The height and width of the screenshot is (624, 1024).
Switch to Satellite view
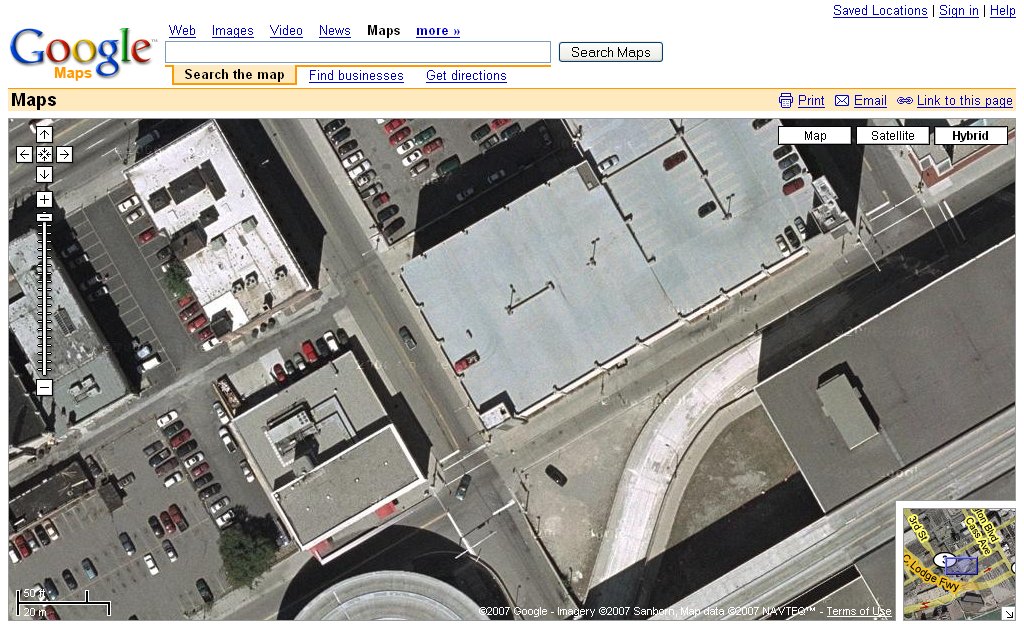click(893, 136)
